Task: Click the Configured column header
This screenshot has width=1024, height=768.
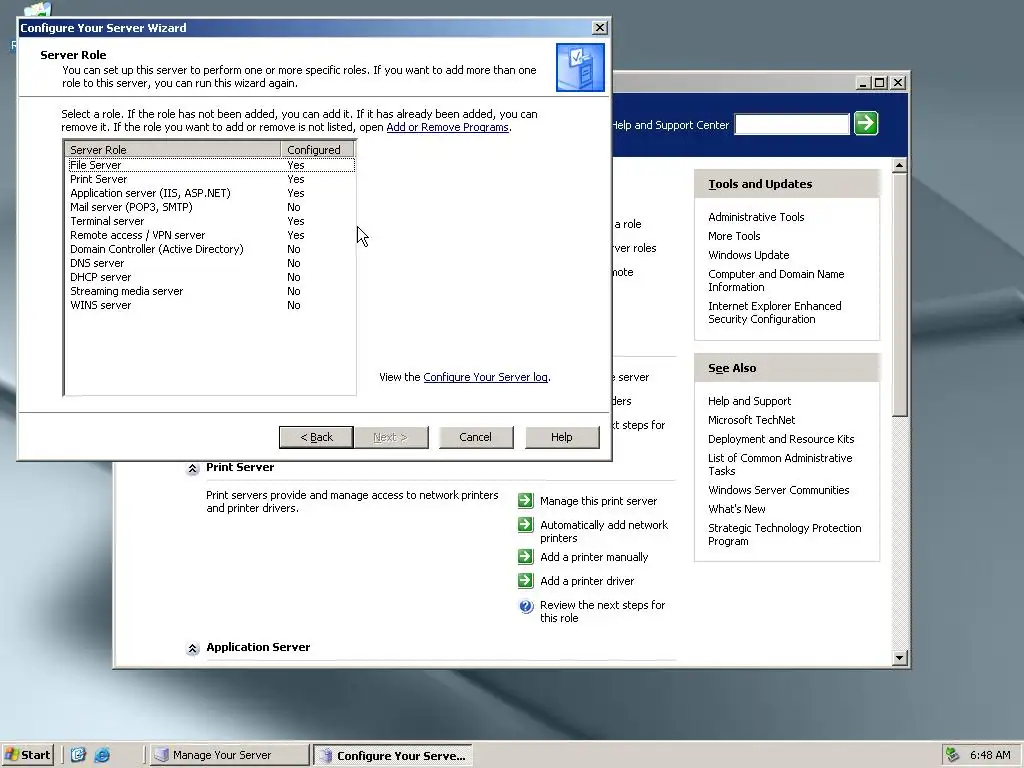Action: click(x=317, y=150)
